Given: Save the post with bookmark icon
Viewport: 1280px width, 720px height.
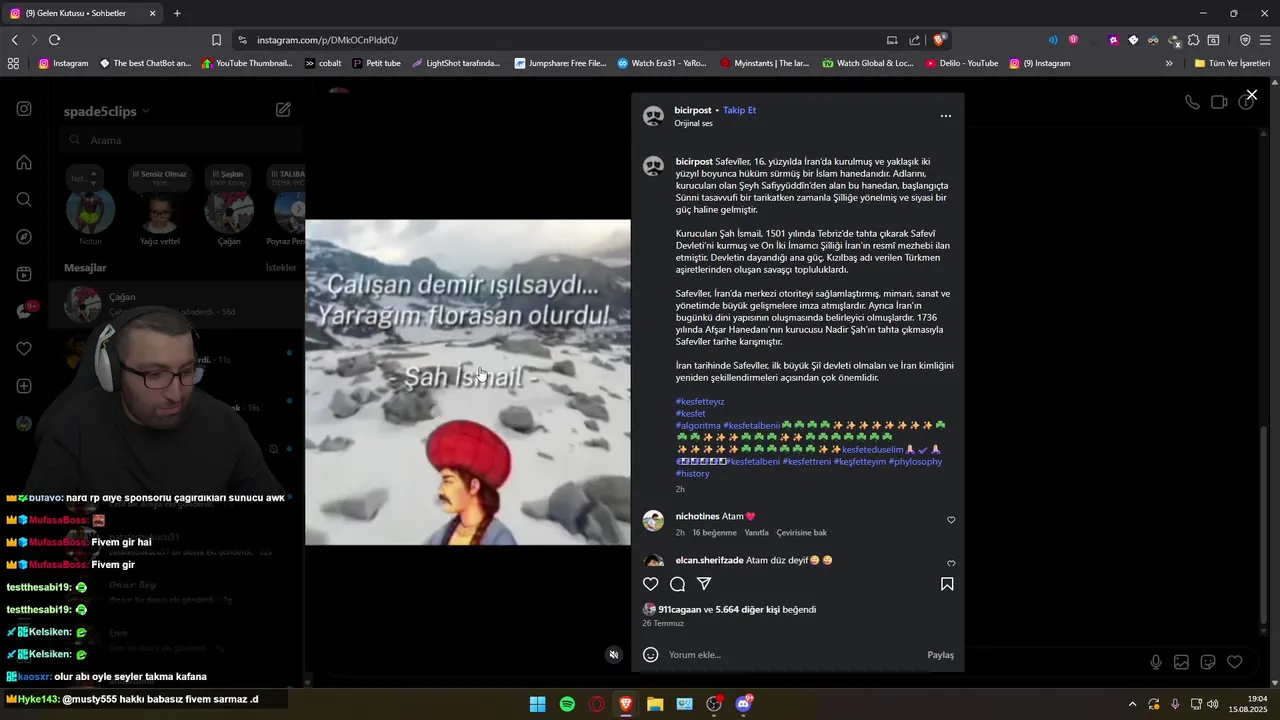Looking at the screenshot, I should click(x=947, y=584).
